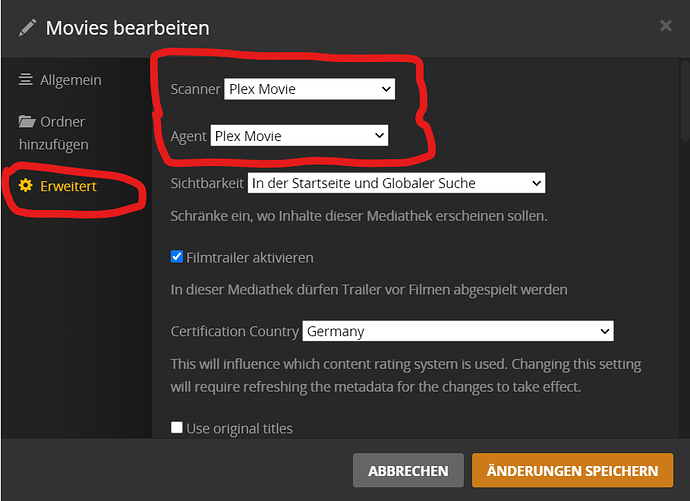Click the ABBRECHEN button
690x501 pixels.
[x=408, y=471]
